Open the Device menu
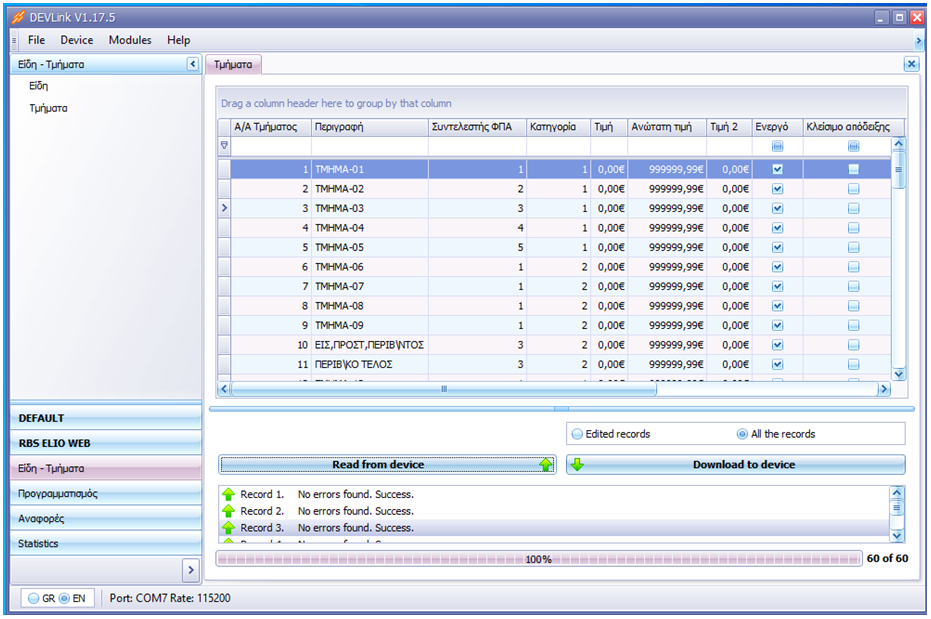The image size is (931, 619). pyautogui.click(x=76, y=40)
